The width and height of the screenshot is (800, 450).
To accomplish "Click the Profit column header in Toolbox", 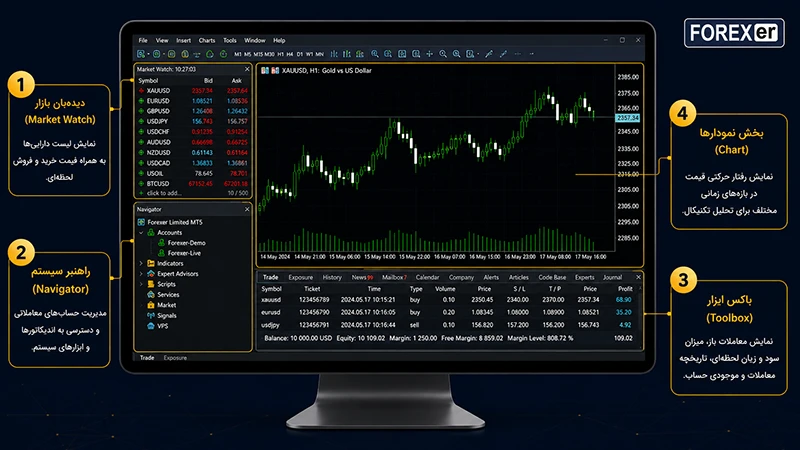I will pos(625,289).
